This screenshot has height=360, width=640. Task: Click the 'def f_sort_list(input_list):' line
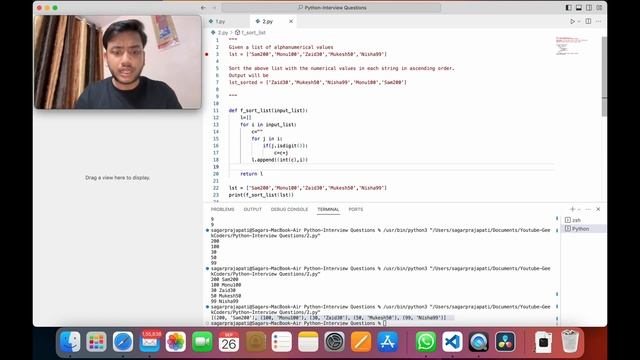tap(268, 111)
